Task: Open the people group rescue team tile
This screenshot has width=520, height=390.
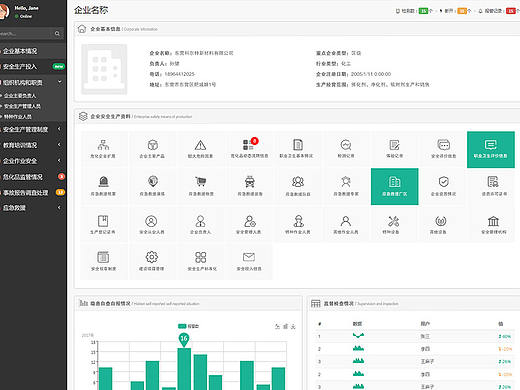Action: [x=298, y=186]
